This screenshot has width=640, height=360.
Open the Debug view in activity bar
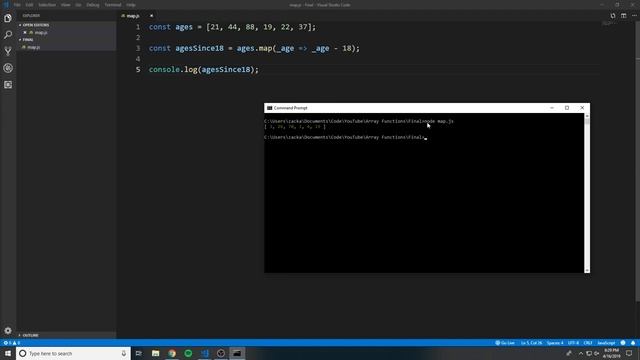[8, 68]
